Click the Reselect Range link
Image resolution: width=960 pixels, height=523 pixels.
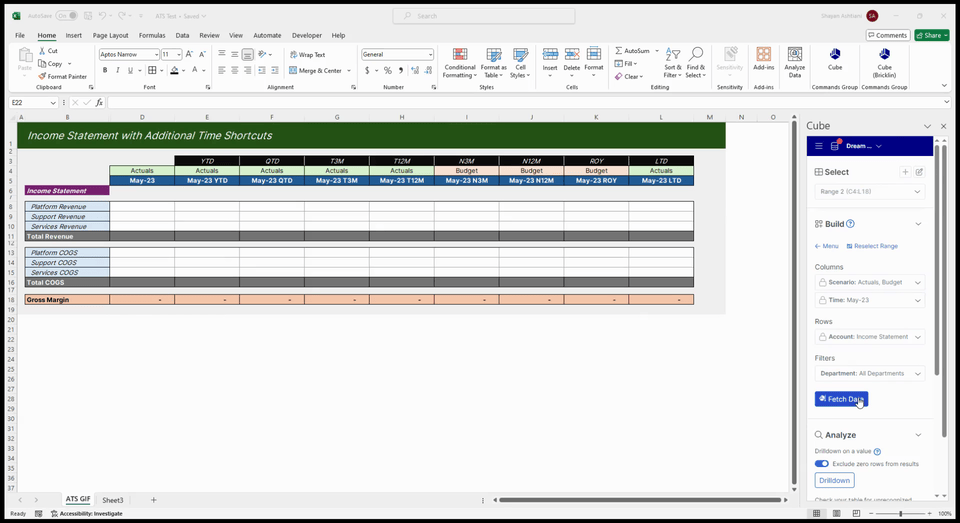[x=872, y=246]
